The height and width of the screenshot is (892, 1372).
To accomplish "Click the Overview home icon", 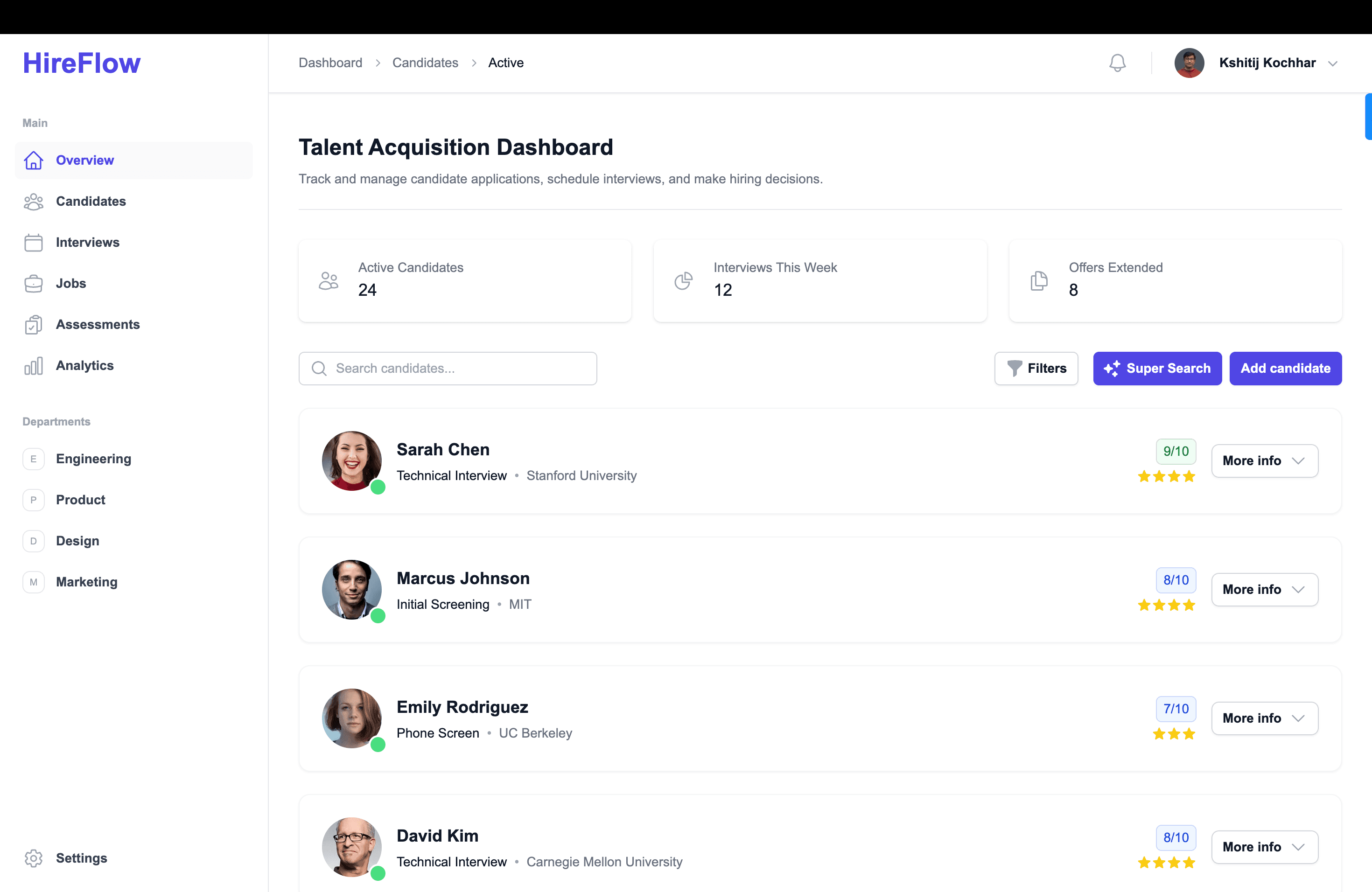I will point(34,160).
